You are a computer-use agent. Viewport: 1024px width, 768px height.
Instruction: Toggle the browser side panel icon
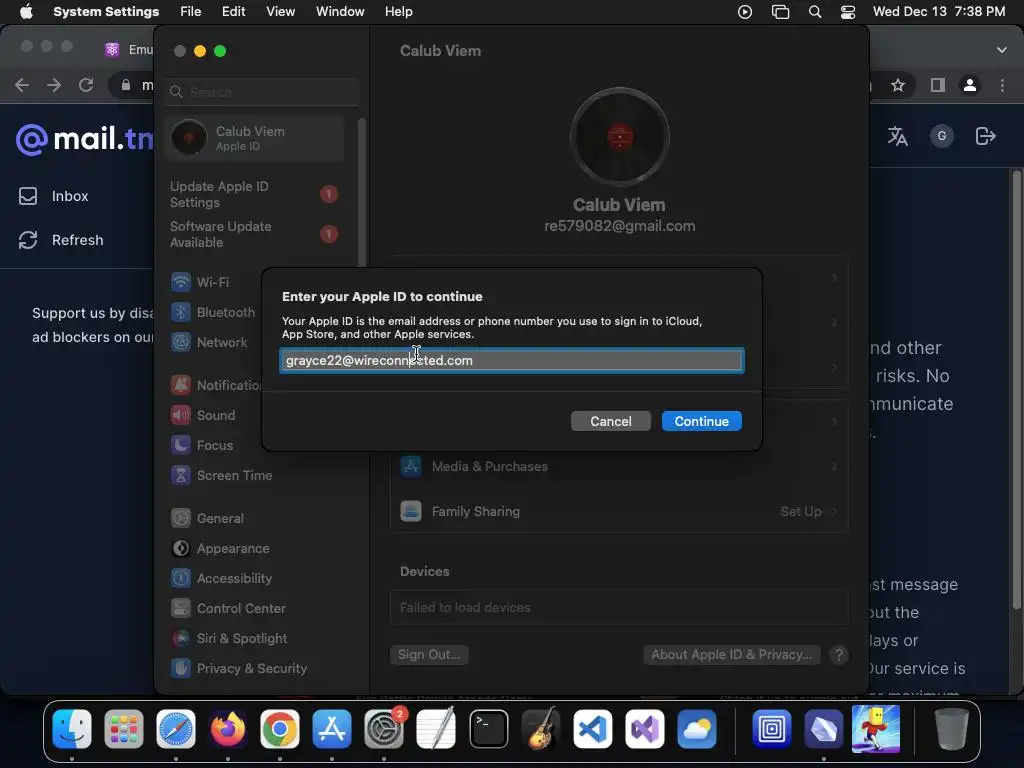(938, 85)
